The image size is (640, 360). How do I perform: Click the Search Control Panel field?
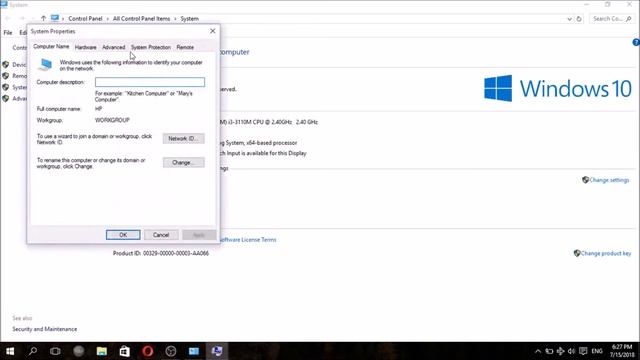[x=612, y=19]
